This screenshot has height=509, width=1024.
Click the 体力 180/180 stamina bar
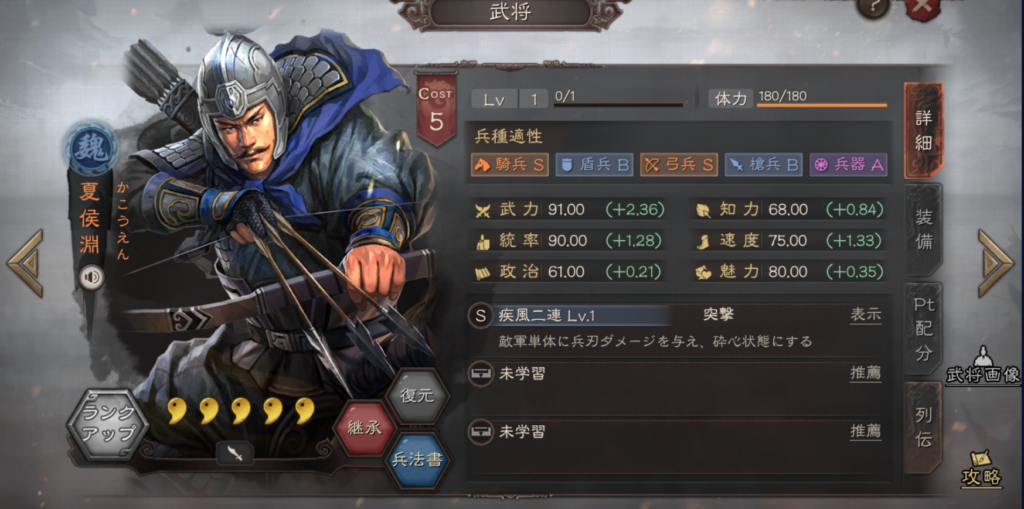click(797, 98)
